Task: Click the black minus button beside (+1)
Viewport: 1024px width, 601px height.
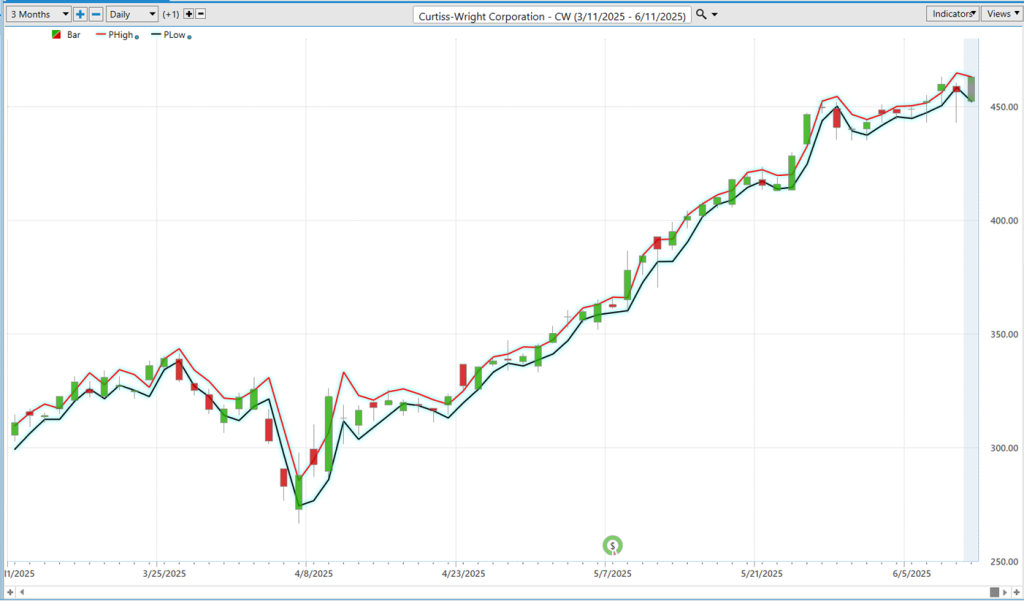Action: pyautogui.click(x=201, y=14)
